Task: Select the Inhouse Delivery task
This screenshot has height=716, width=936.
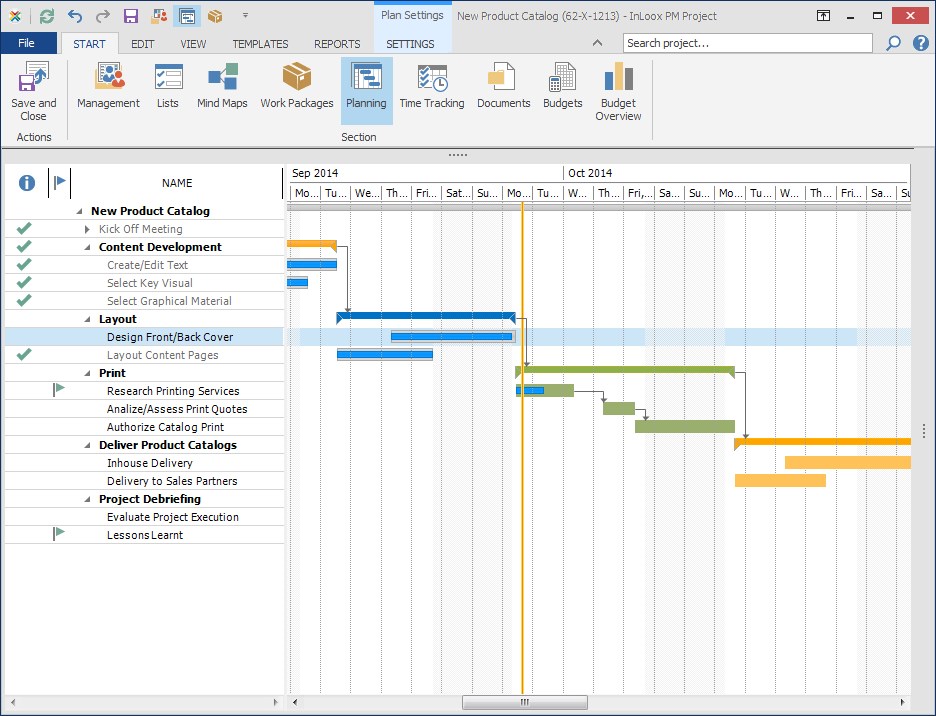Action: (150, 463)
